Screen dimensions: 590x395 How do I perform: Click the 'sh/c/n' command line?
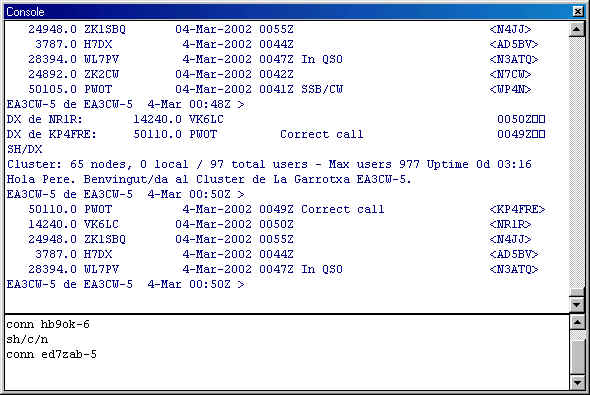coord(27,339)
